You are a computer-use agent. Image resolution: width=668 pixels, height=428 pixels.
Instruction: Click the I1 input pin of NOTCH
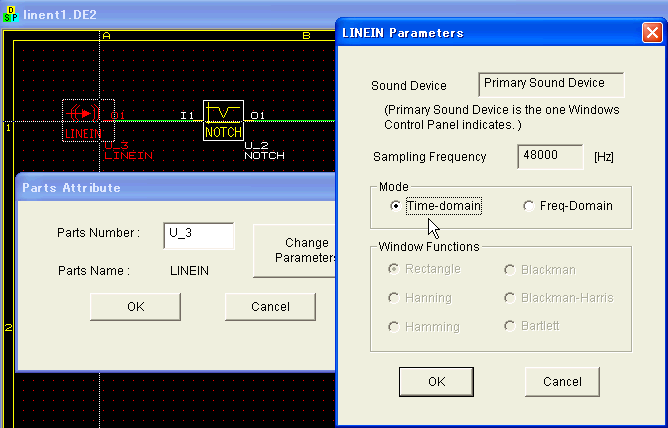[187, 115]
